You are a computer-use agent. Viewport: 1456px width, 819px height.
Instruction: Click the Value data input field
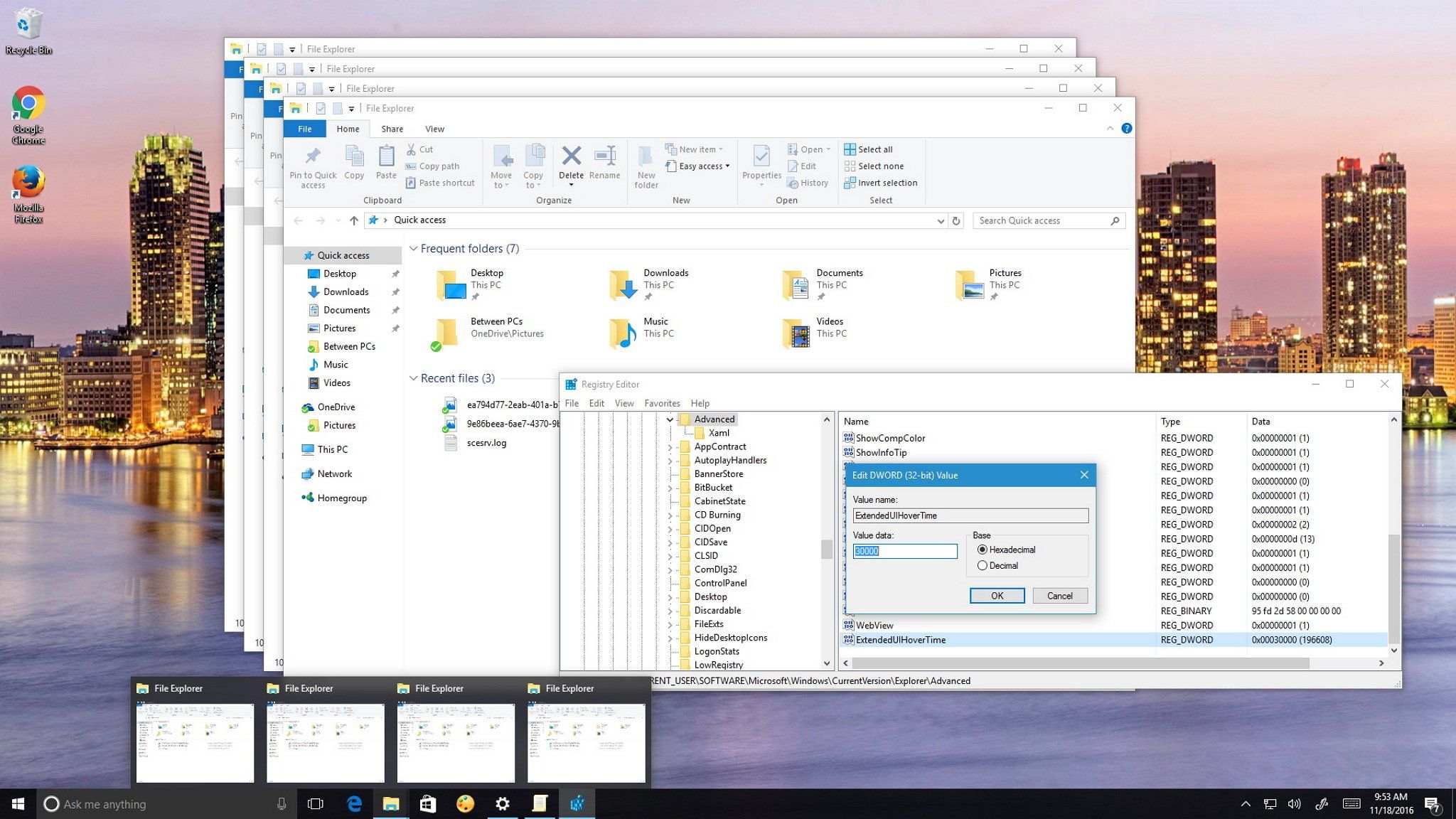point(904,551)
